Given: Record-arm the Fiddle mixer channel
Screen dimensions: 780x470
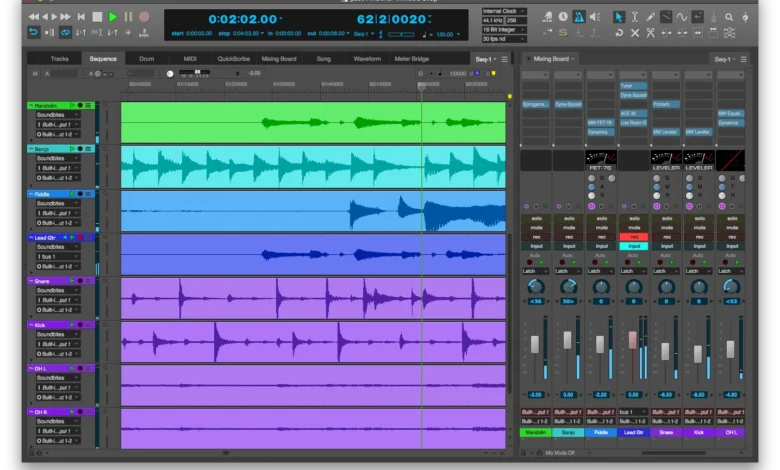Looking at the screenshot, I should (601, 237).
